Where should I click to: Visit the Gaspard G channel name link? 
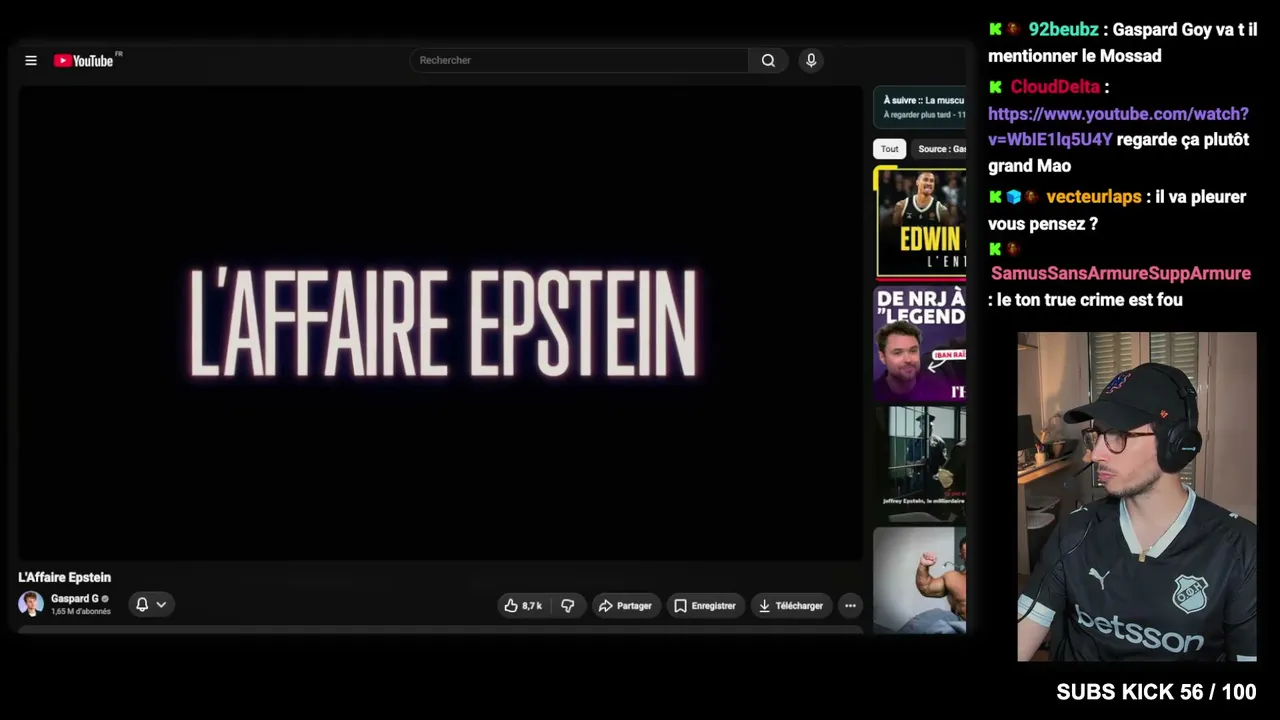click(x=75, y=598)
